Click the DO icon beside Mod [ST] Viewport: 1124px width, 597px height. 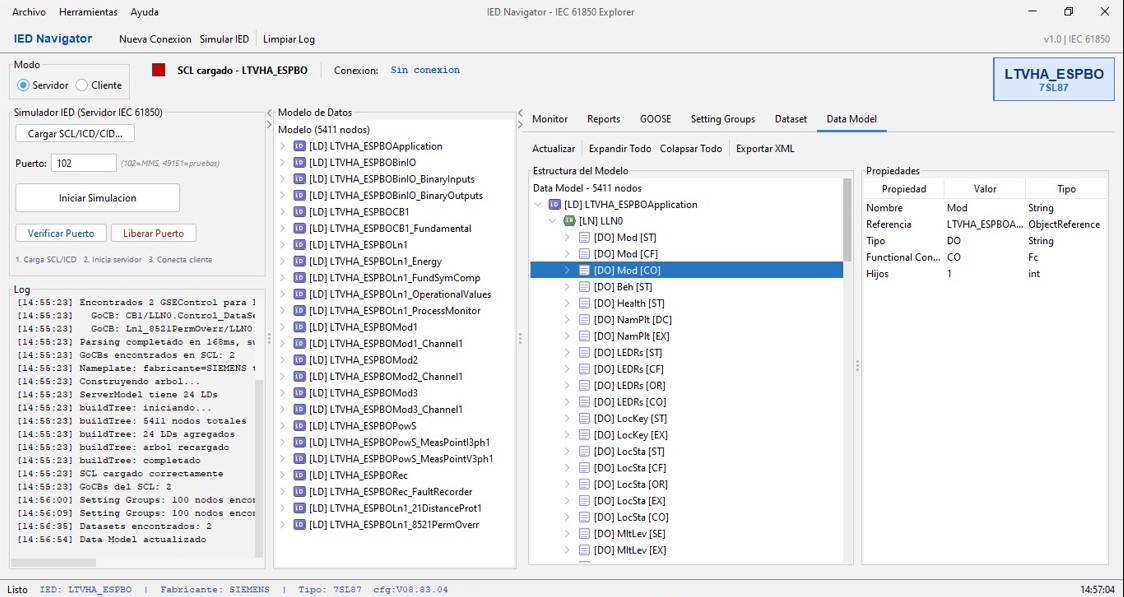pyautogui.click(x=584, y=237)
